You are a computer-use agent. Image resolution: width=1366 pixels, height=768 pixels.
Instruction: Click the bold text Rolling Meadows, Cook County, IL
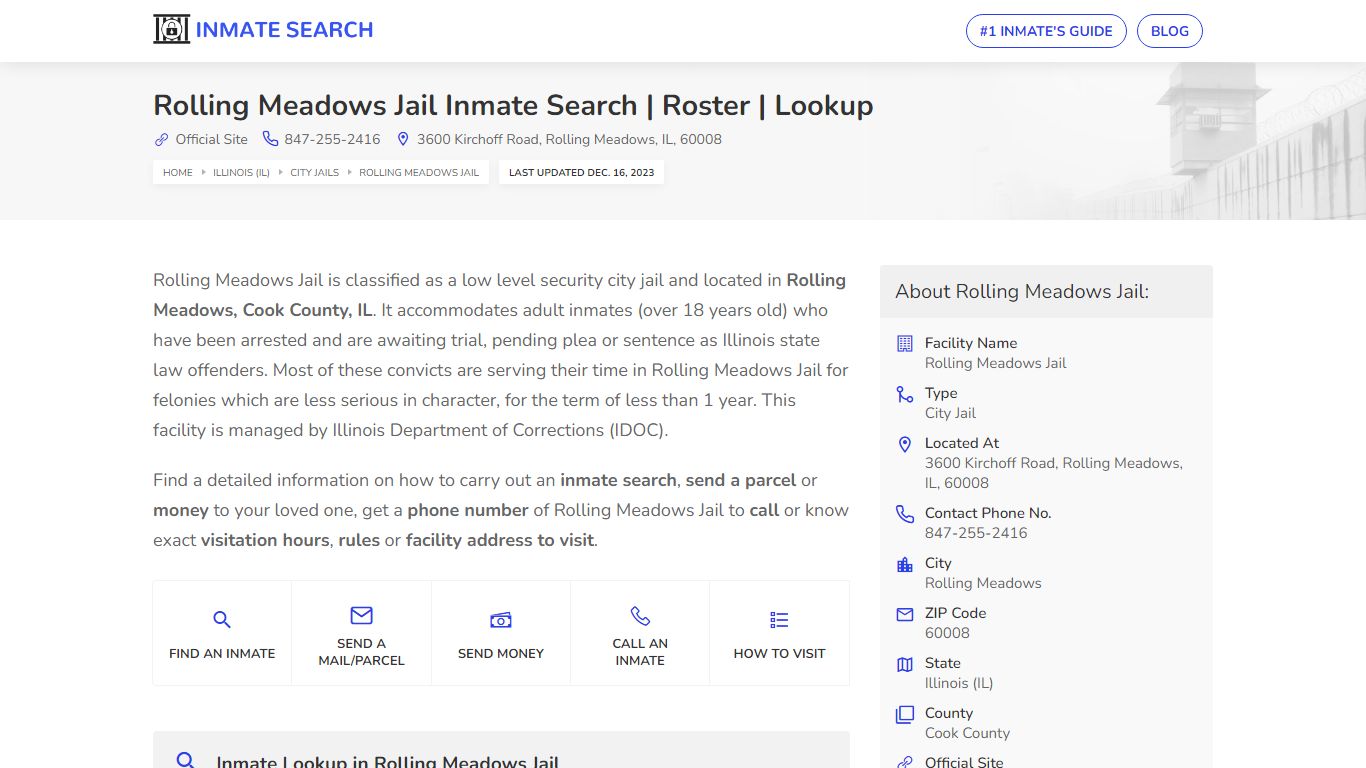pyautogui.click(x=499, y=295)
